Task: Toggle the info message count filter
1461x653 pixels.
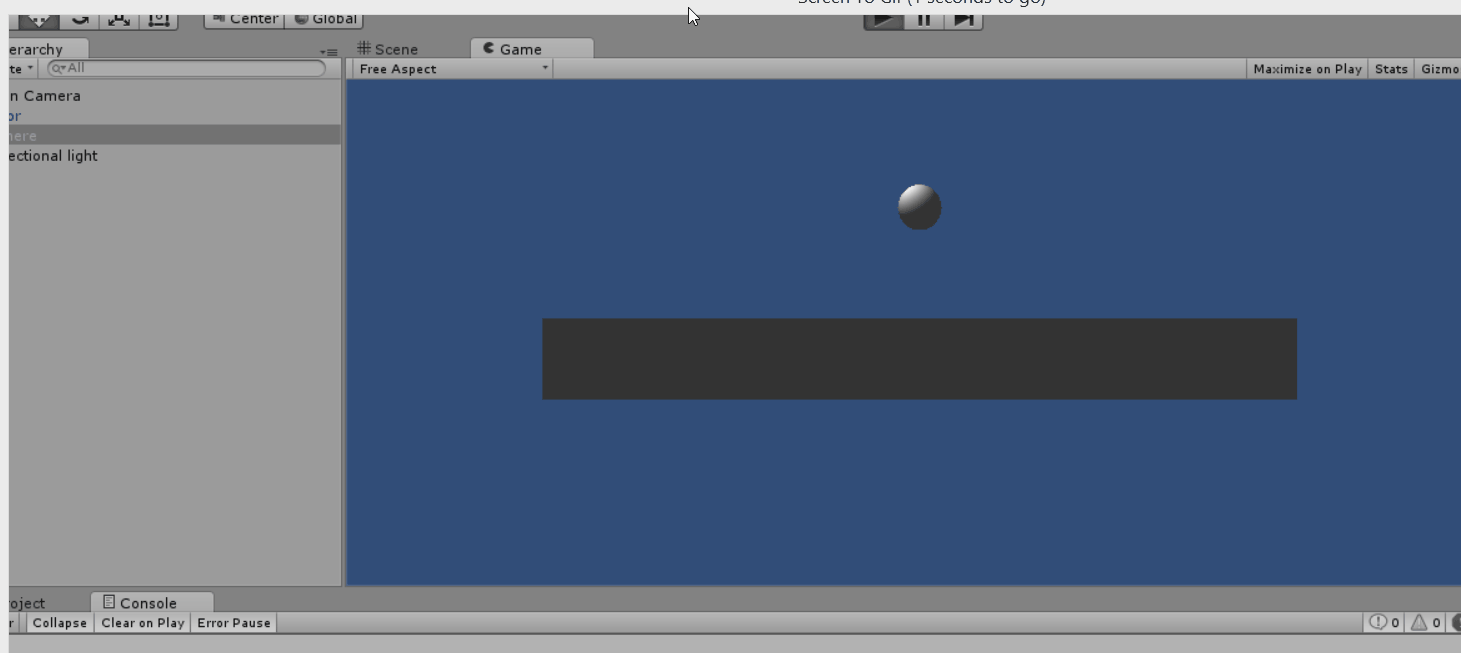Action: click(x=1384, y=622)
